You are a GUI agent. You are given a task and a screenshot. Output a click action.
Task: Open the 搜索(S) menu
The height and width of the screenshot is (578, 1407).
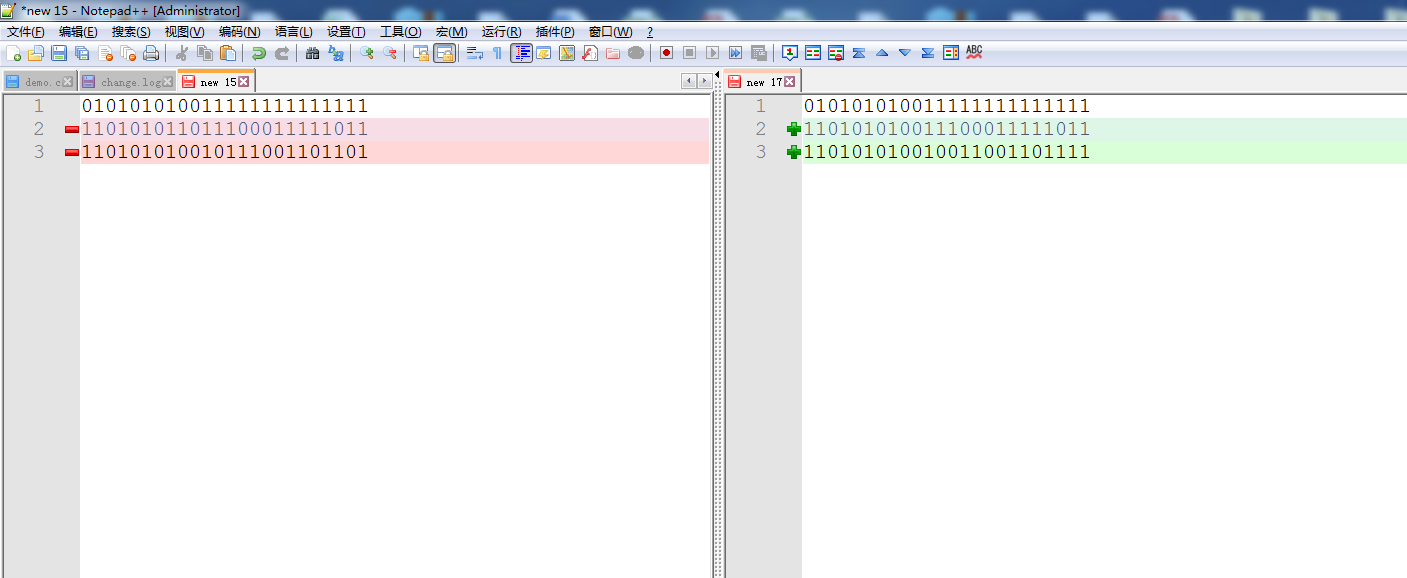(x=131, y=32)
